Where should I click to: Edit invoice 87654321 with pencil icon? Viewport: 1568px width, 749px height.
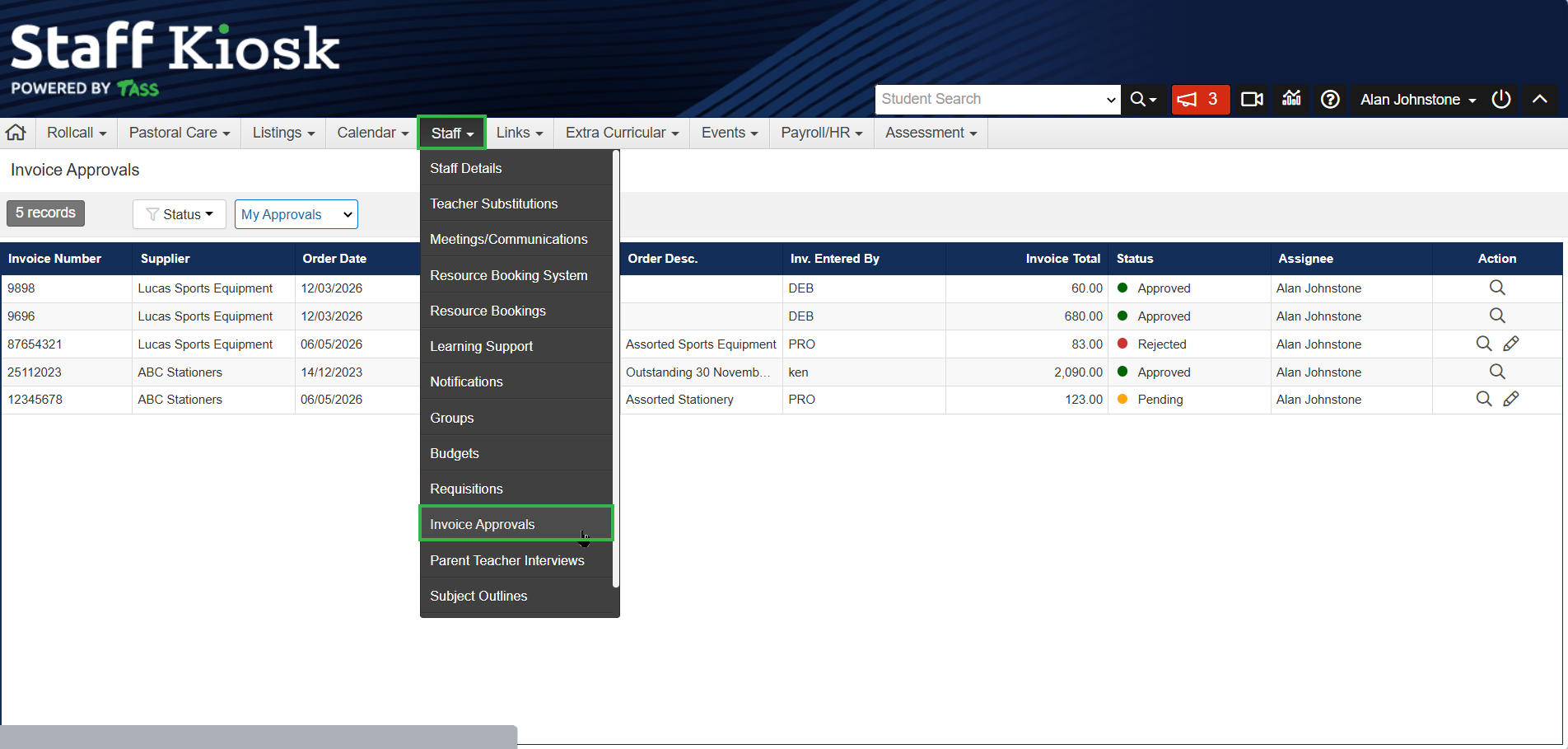click(x=1511, y=344)
